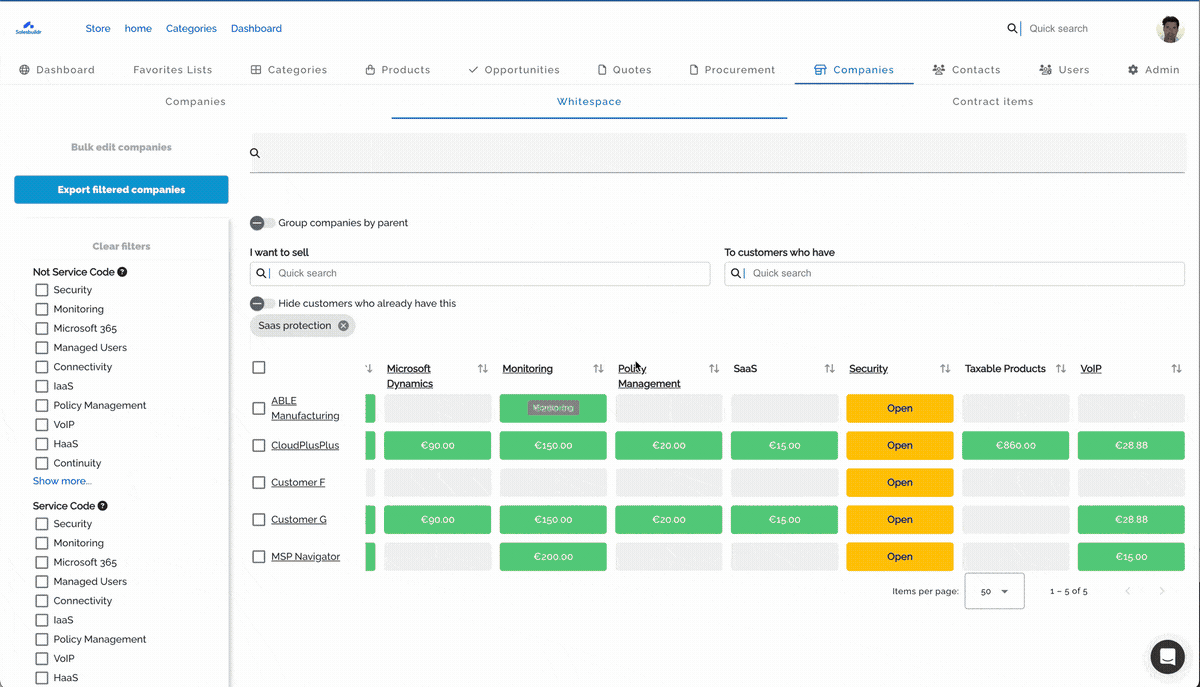1200x687 pixels.
Task: Check Microsoft 365 under Not Service Code
Action: 42,329
